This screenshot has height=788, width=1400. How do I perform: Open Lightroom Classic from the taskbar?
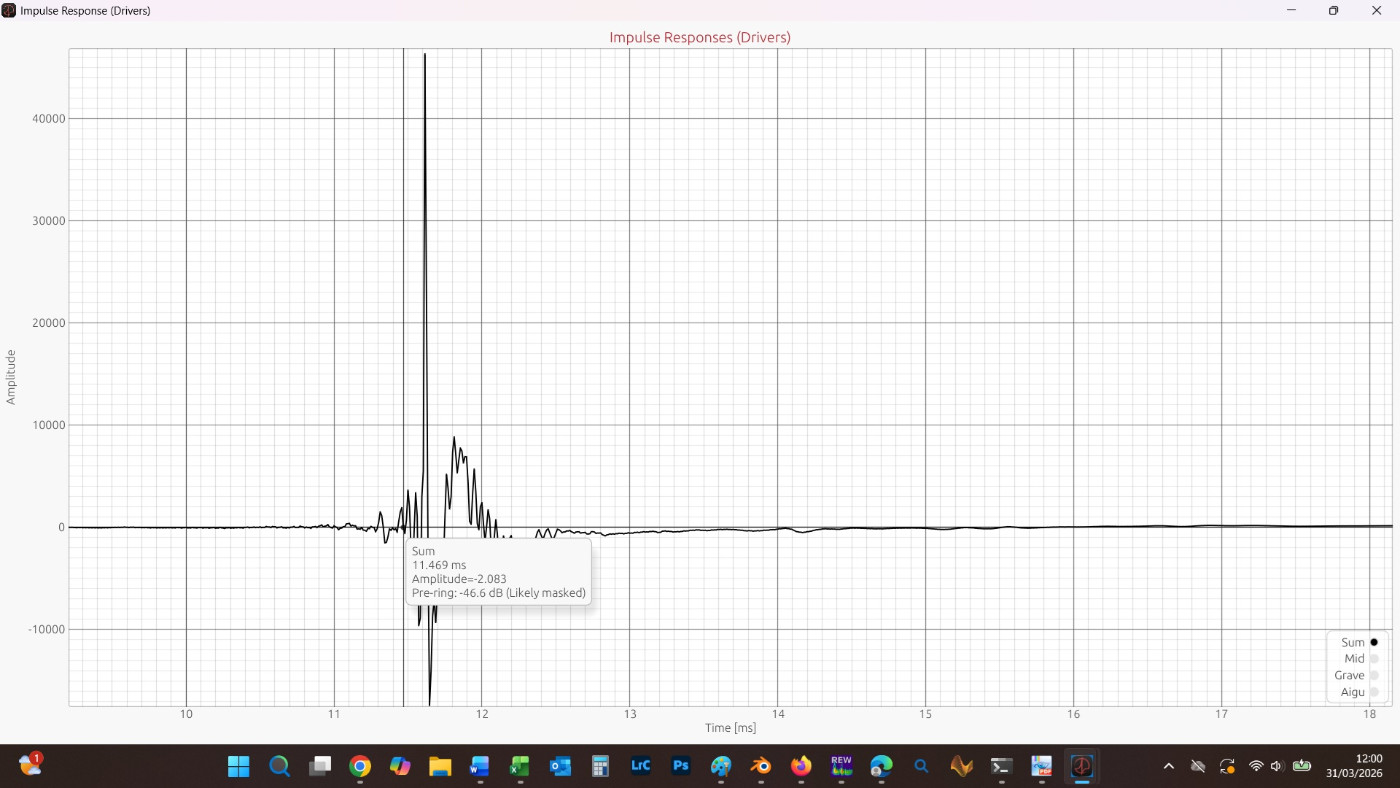coord(641,766)
